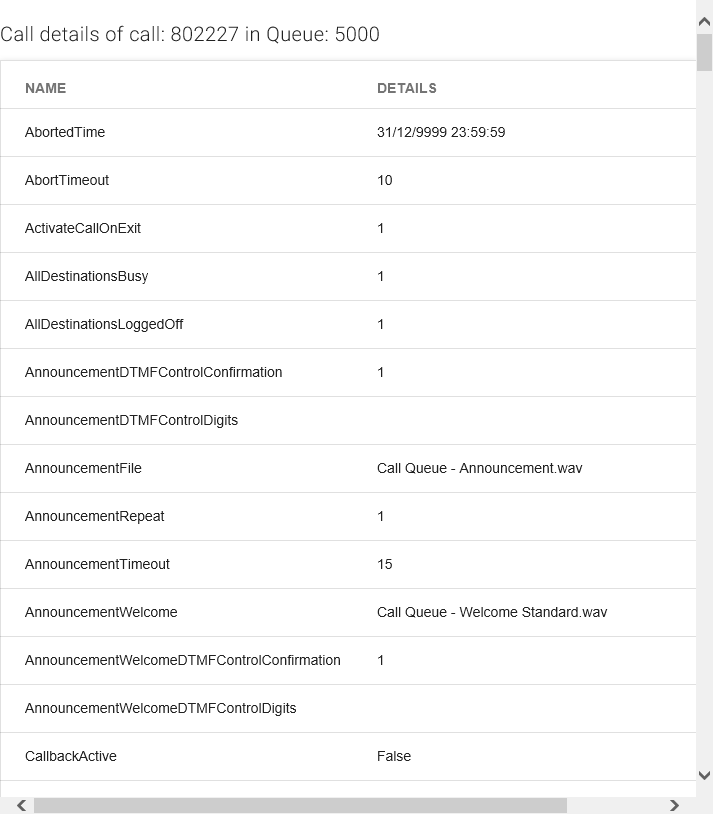
Task: Click the DETAILS column header
Action: click(406, 88)
